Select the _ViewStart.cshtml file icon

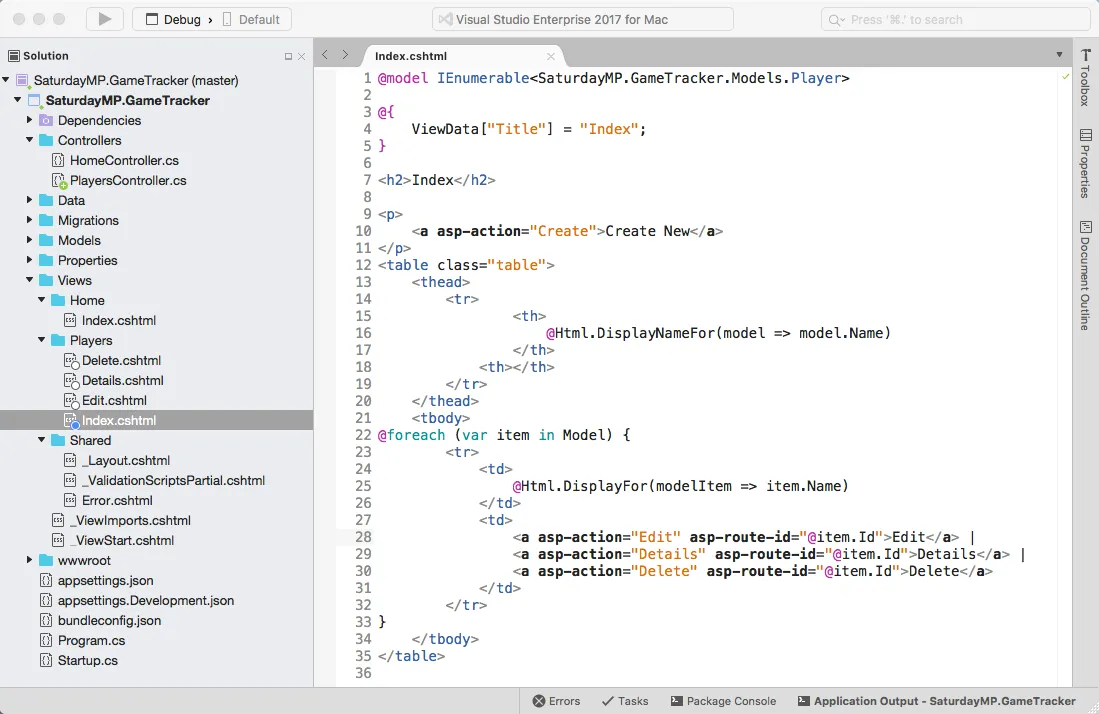(58, 540)
